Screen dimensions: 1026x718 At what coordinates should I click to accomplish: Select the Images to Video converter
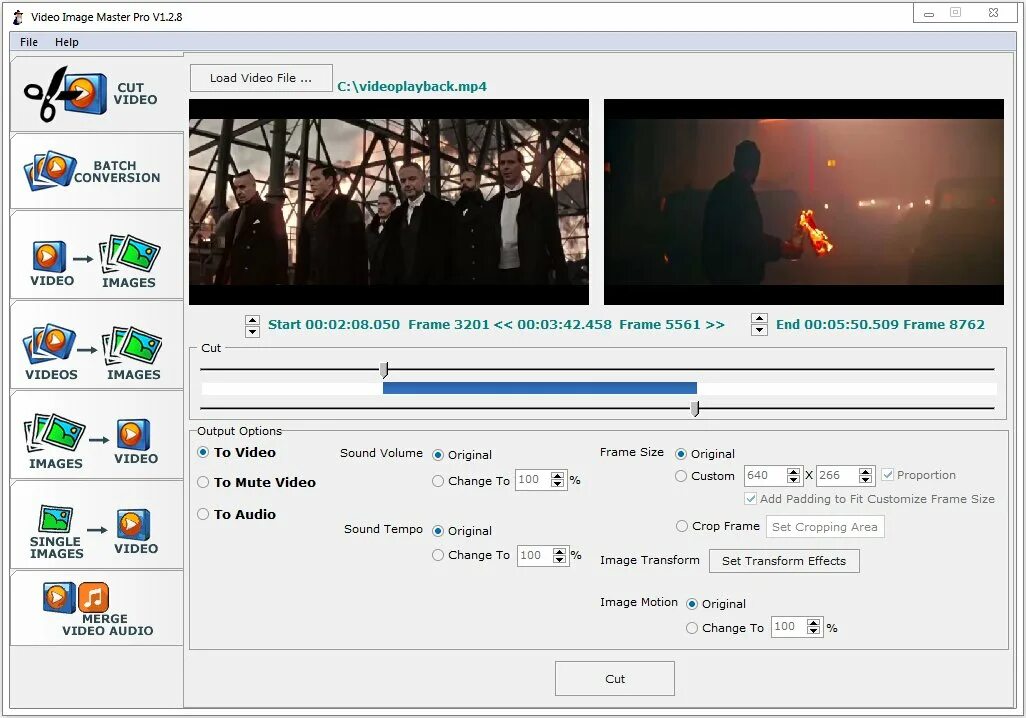(x=95, y=435)
